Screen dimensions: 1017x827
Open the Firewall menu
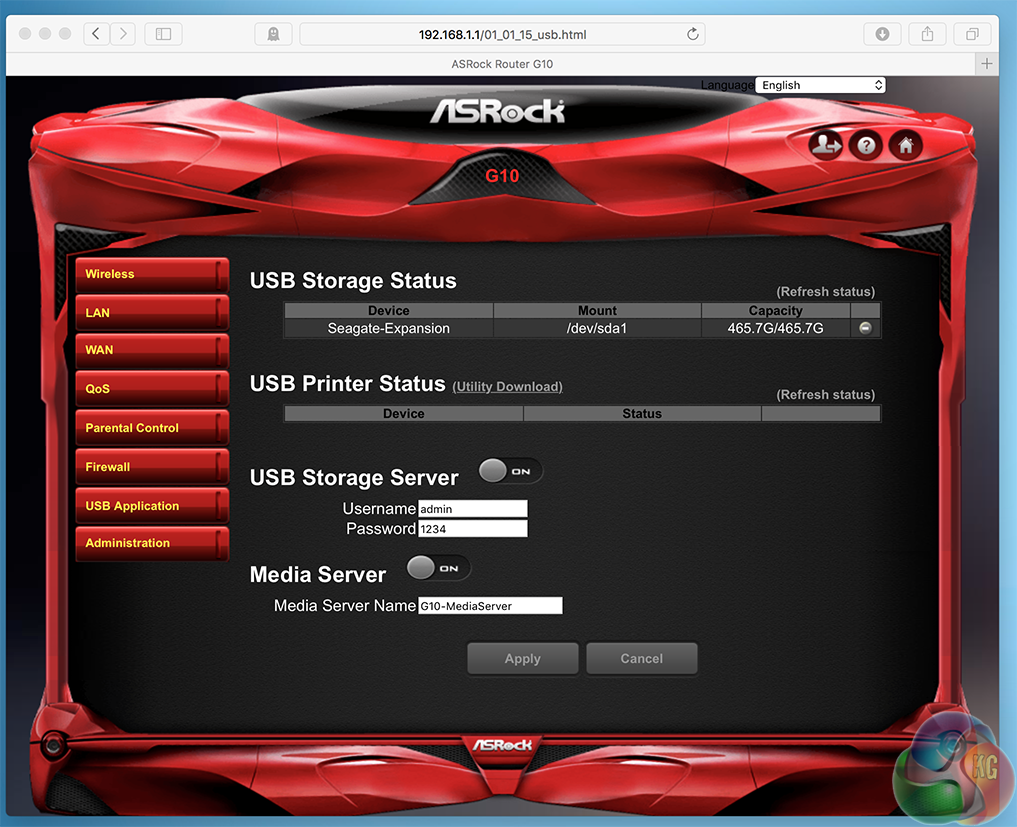coord(152,467)
